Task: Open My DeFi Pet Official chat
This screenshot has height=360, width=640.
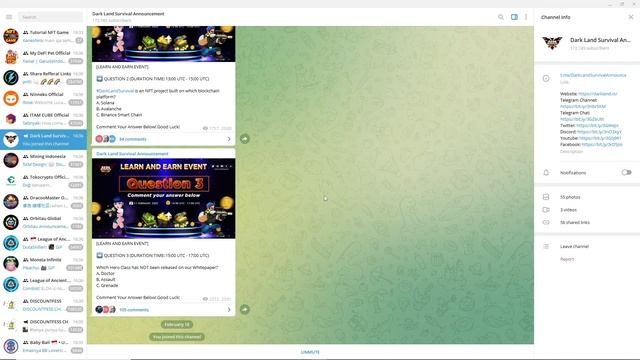Action: (43, 57)
